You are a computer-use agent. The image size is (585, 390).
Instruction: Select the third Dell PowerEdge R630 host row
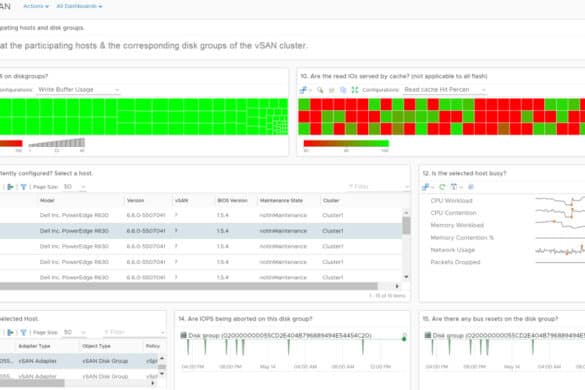[x=201, y=246]
